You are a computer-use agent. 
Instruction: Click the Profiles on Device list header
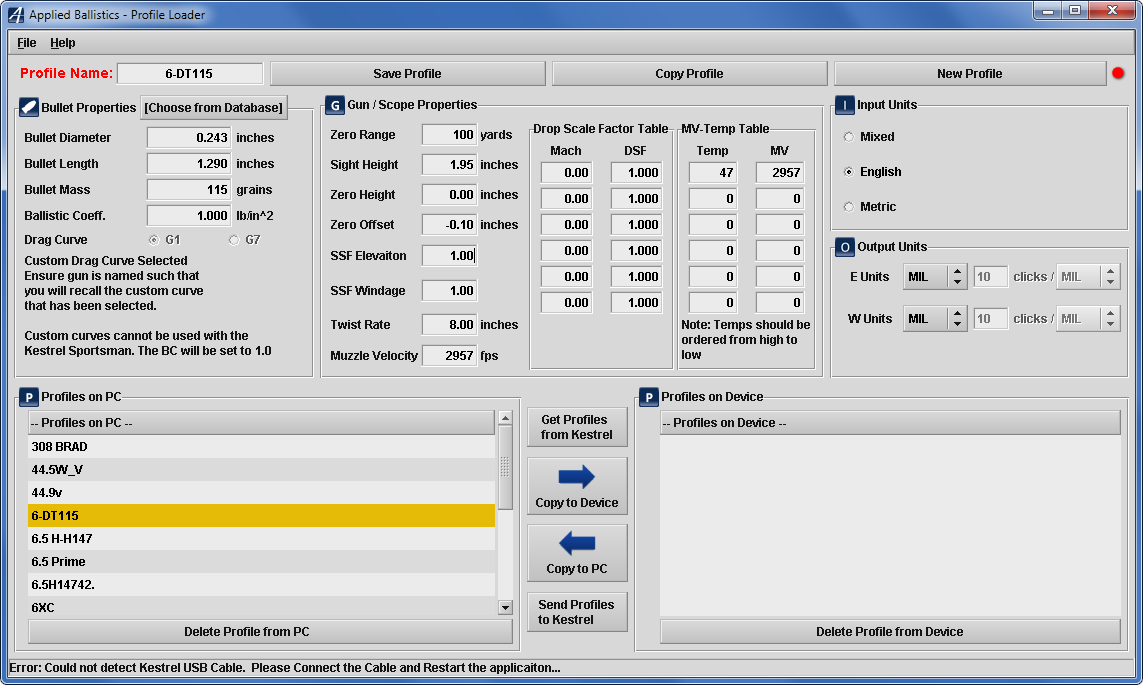click(890, 423)
